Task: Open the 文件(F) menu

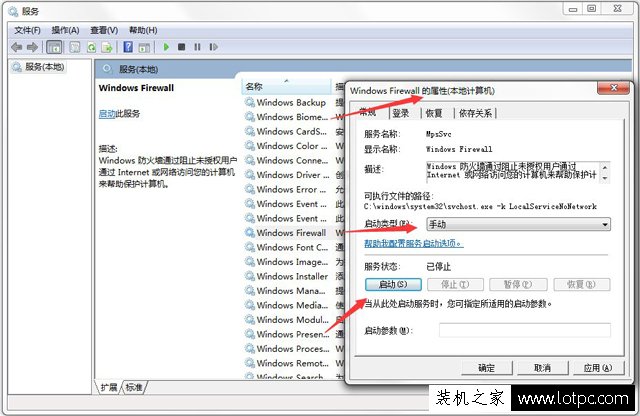Action: pyautogui.click(x=27, y=30)
